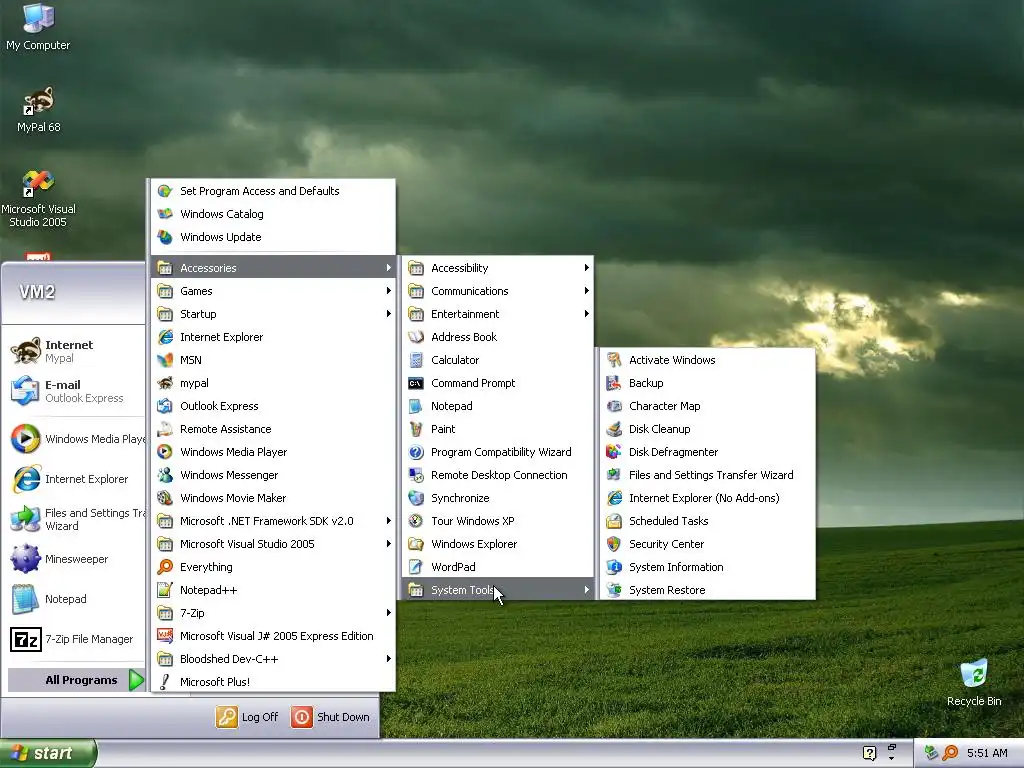
Task: Select Files and Settings Transfer Wizard in System Tools
Action: coord(707,475)
